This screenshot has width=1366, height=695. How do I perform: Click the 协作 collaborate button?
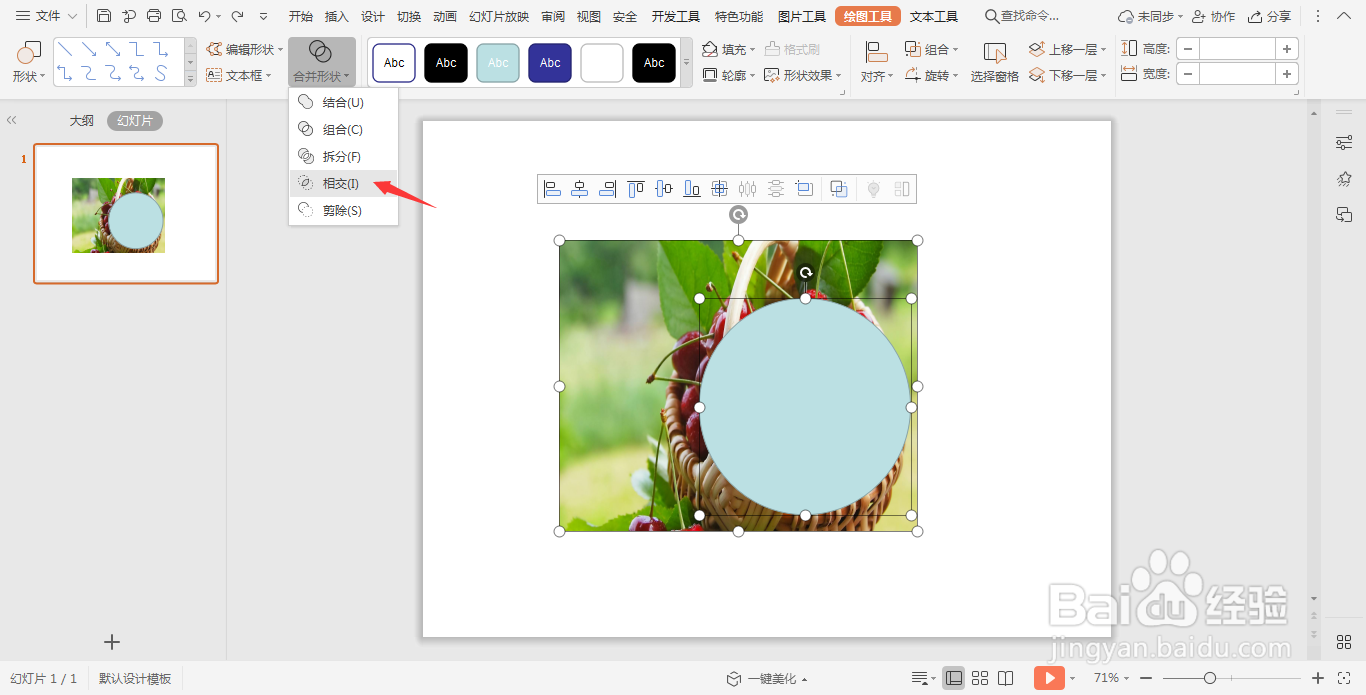[x=1213, y=16]
